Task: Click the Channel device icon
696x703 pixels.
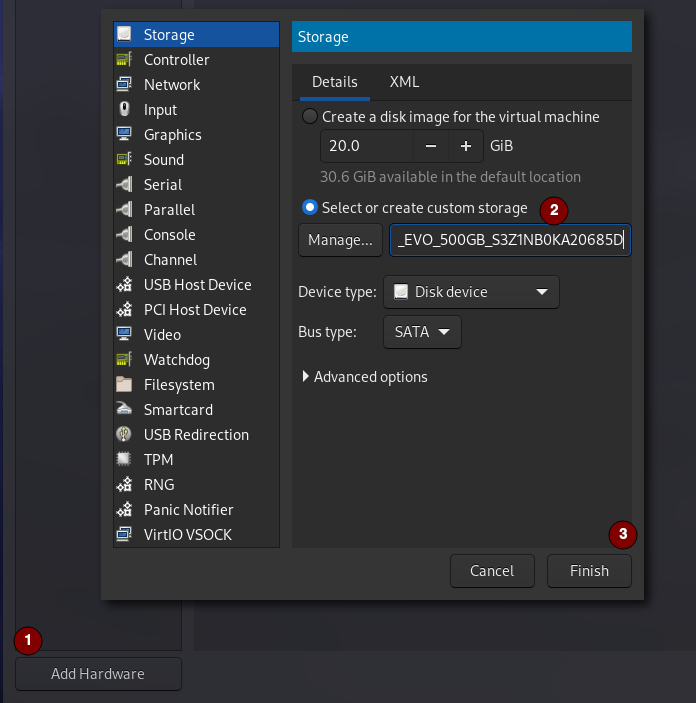Action: point(124,259)
